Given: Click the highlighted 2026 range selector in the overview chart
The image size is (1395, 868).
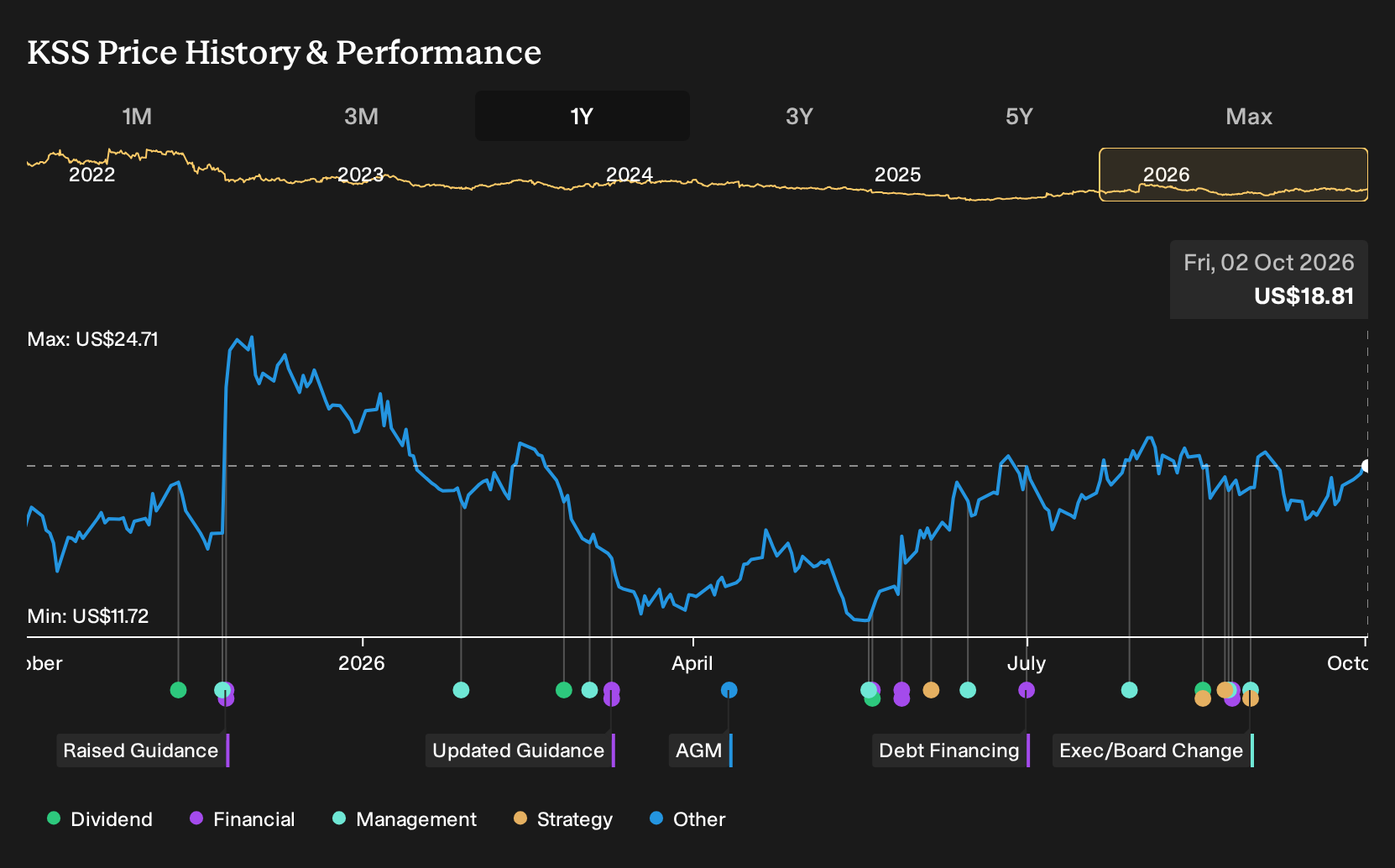Looking at the screenshot, I should tap(1234, 175).
